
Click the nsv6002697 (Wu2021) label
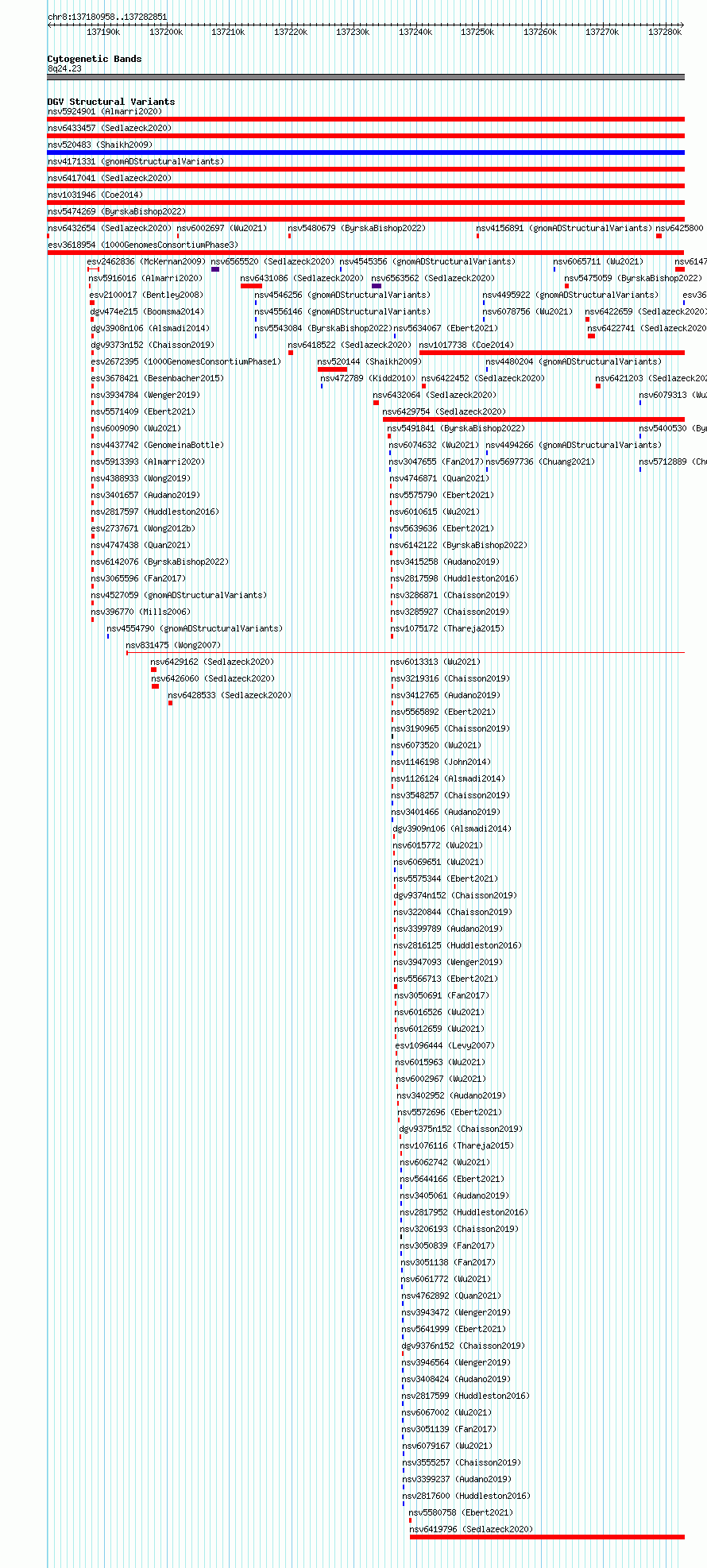(x=222, y=228)
